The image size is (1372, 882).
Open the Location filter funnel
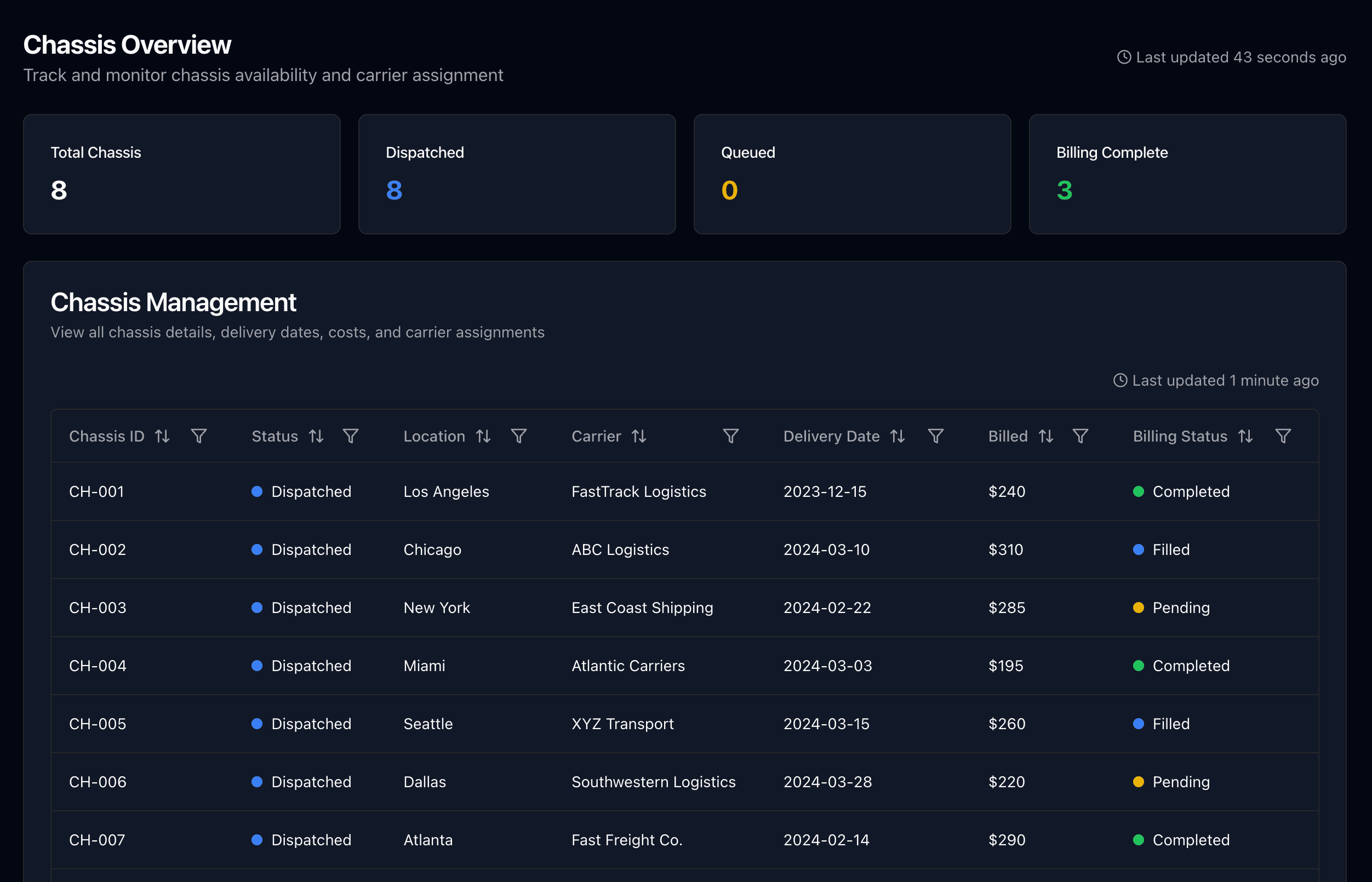coord(519,437)
